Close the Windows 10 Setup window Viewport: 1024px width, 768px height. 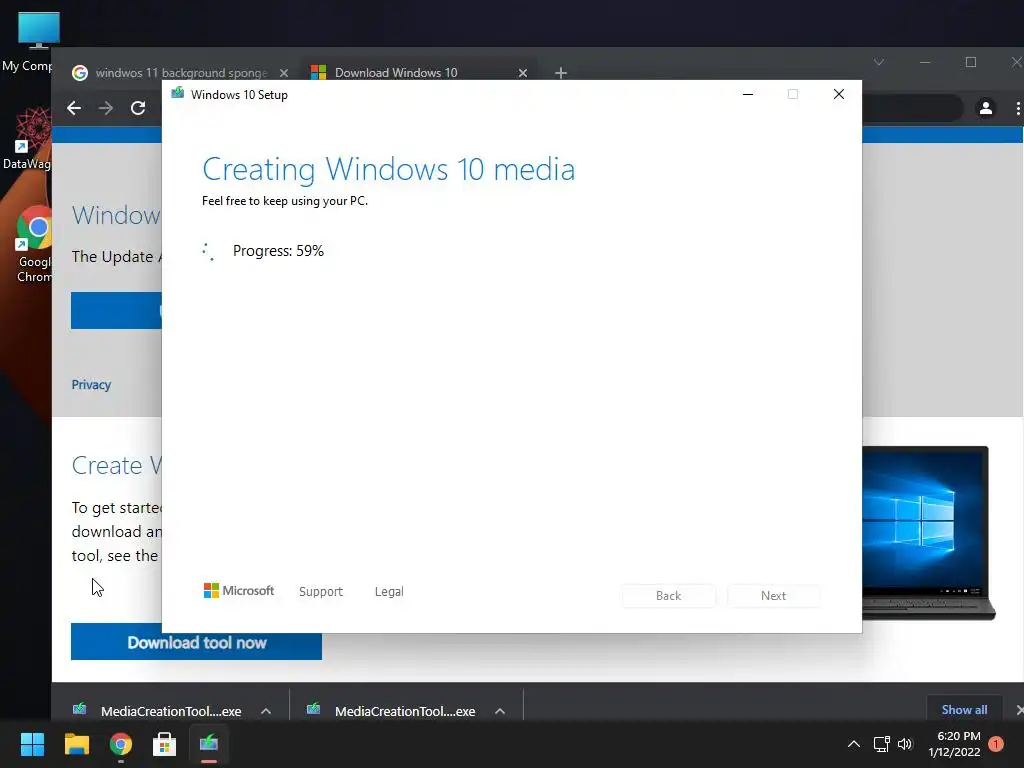(x=839, y=95)
